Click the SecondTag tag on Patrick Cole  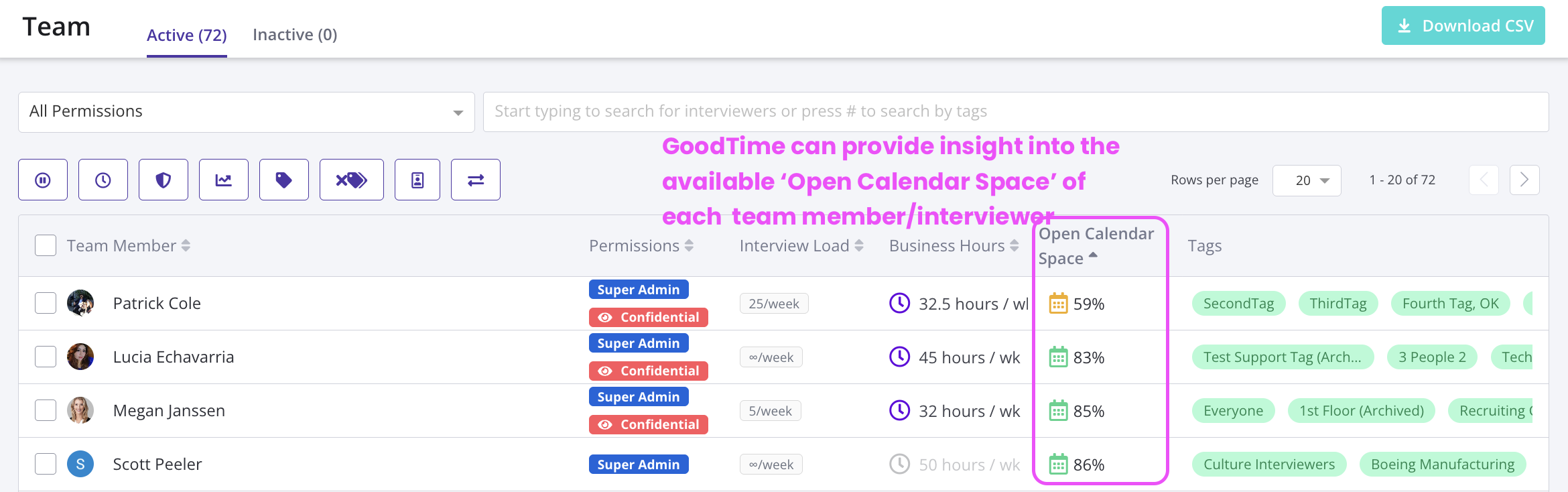point(1238,304)
